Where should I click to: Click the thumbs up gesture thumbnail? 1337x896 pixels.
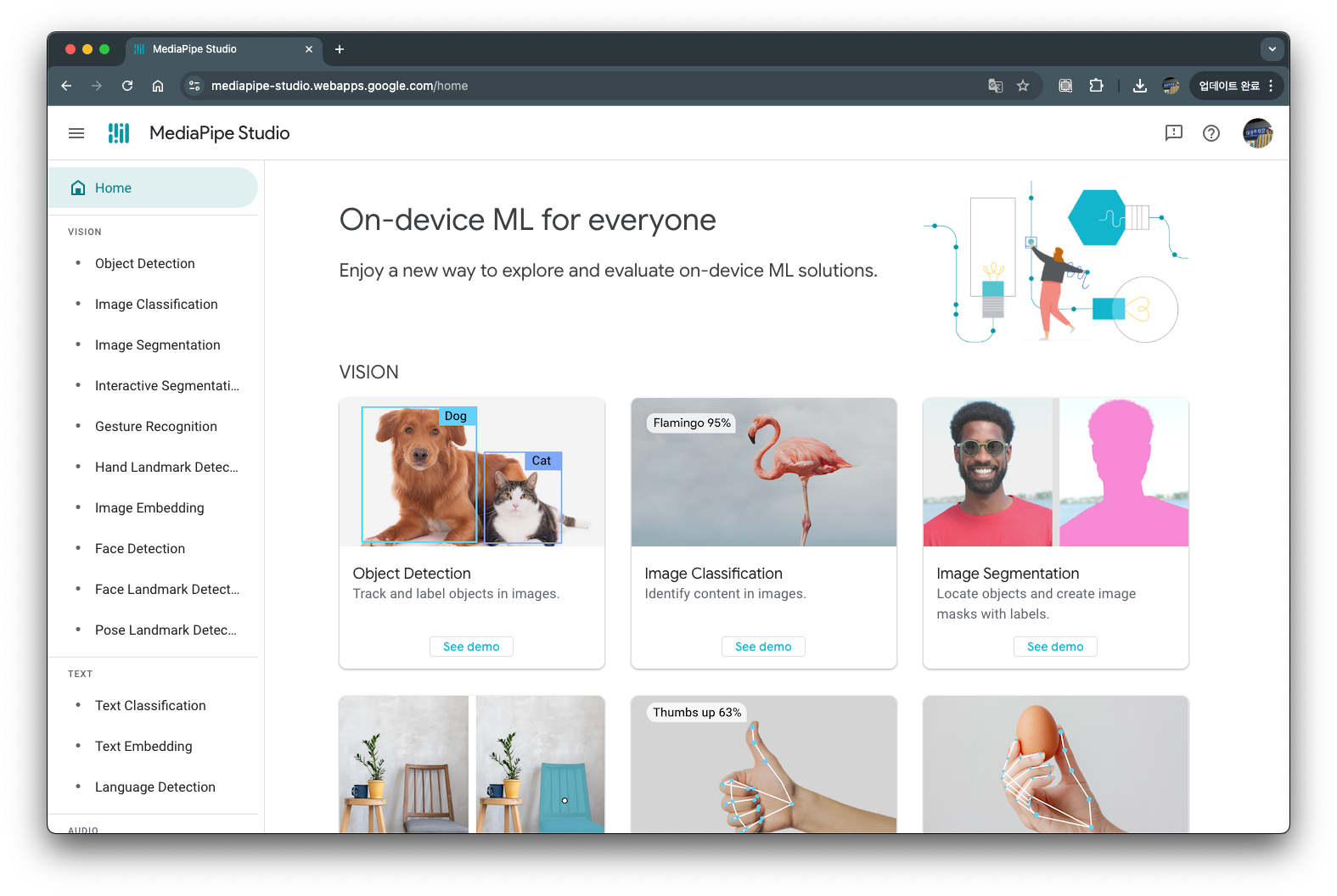pos(764,764)
